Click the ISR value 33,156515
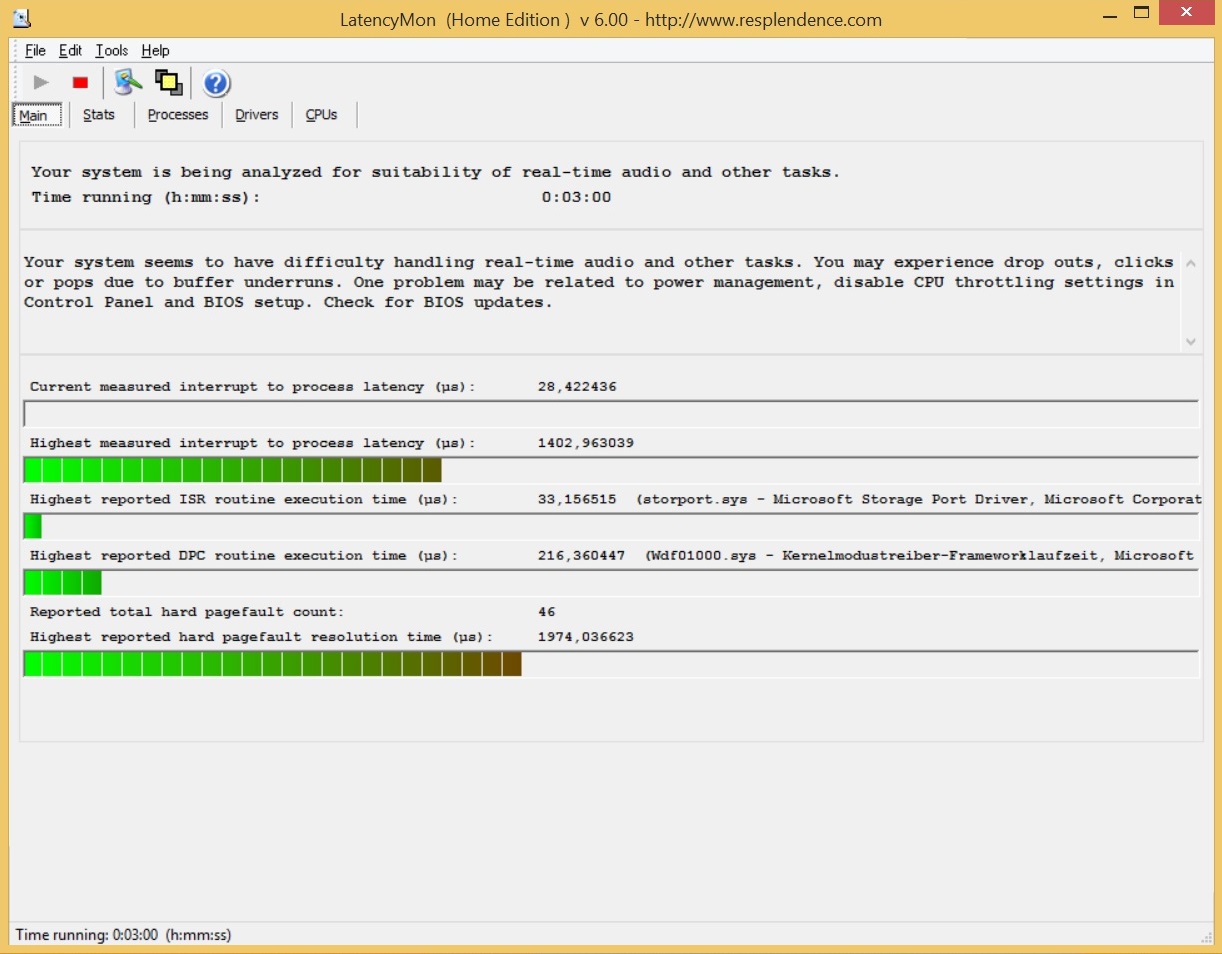 click(577, 499)
